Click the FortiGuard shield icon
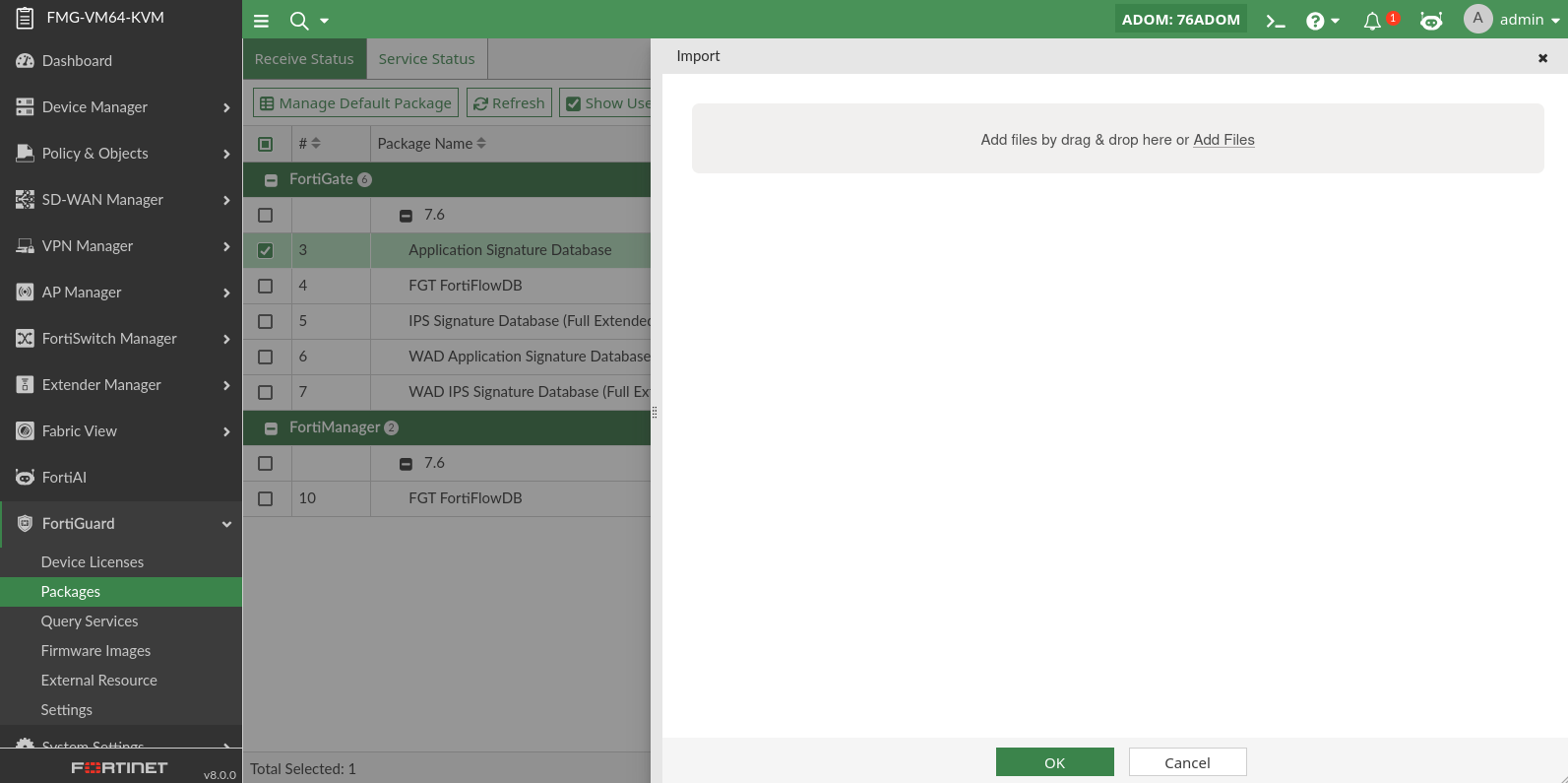Image resolution: width=1568 pixels, height=783 pixels. pos(25,524)
